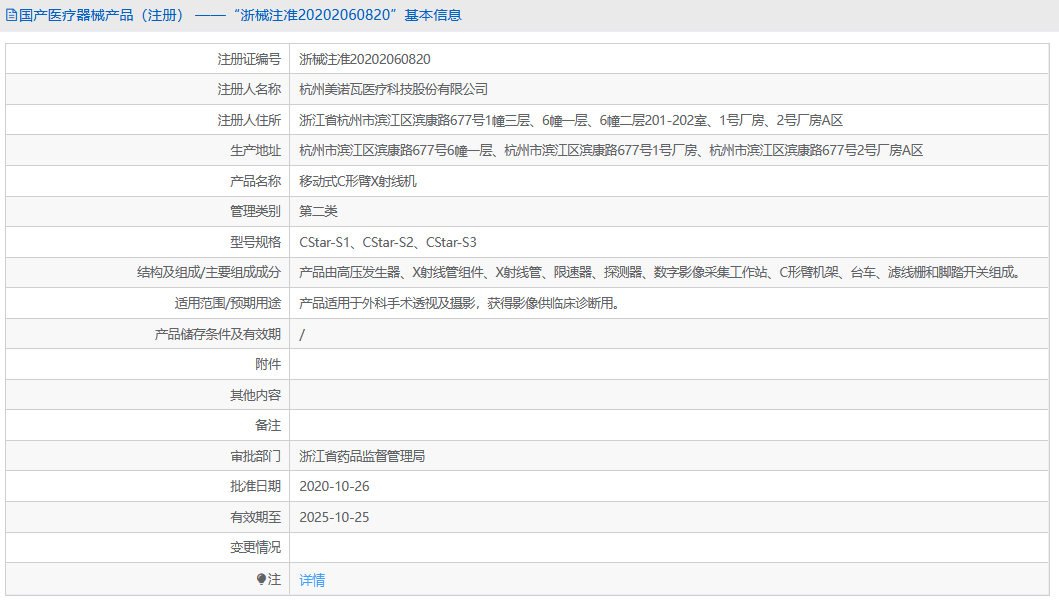This screenshot has height=603, width=1059.
Task: Click the lightbulb icon next to 备注 row
Action: pyautogui.click(x=262, y=580)
